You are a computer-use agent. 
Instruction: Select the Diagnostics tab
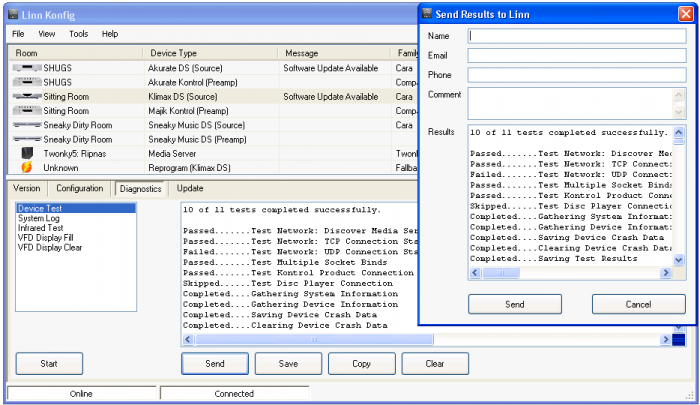[140, 188]
